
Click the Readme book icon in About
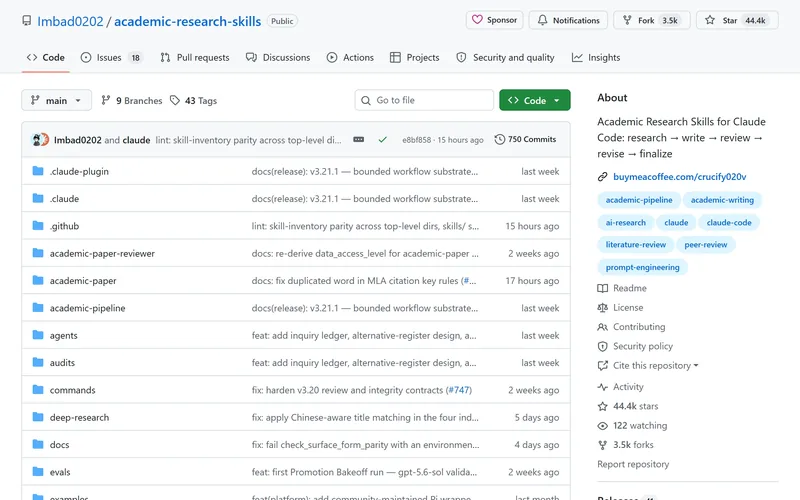tap(603, 288)
